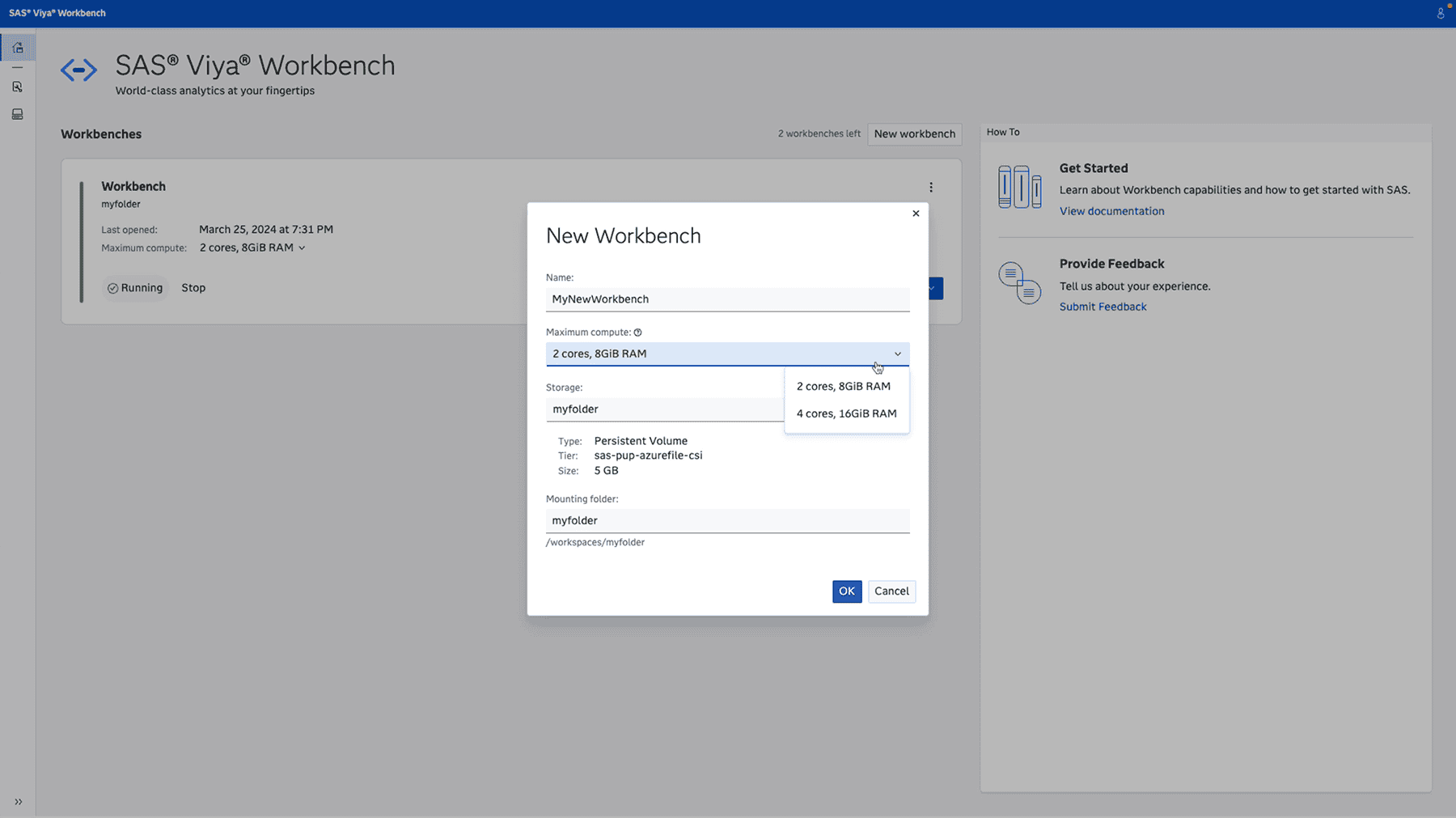Click inside the MyNewWorkbench name field
Image resolution: width=1456 pixels, height=818 pixels.
coord(726,299)
